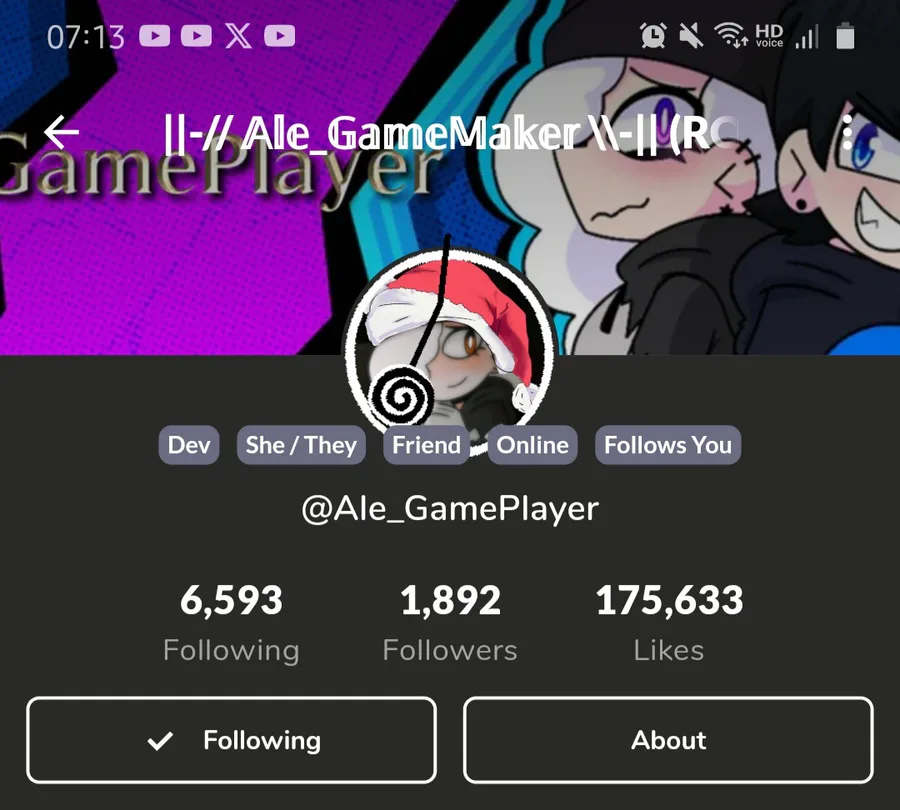Tap the Follows You tag
The height and width of the screenshot is (810, 900).
click(x=668, y=445)
